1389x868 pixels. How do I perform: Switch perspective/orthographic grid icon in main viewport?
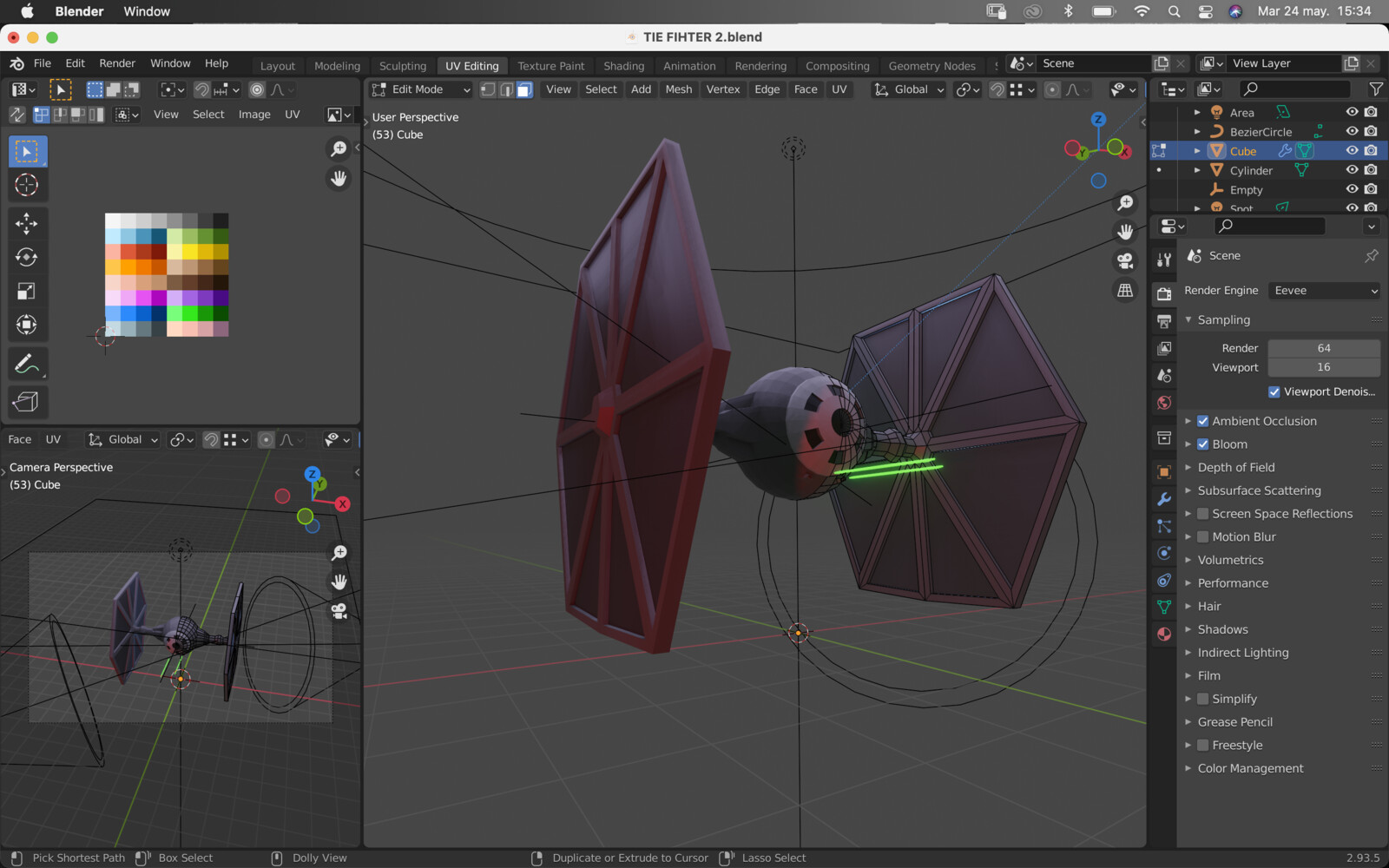[x=1125, y=290]
